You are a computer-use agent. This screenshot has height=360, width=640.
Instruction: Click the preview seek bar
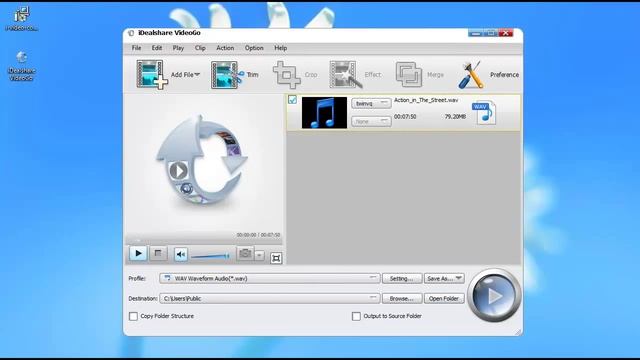point(203,240)
